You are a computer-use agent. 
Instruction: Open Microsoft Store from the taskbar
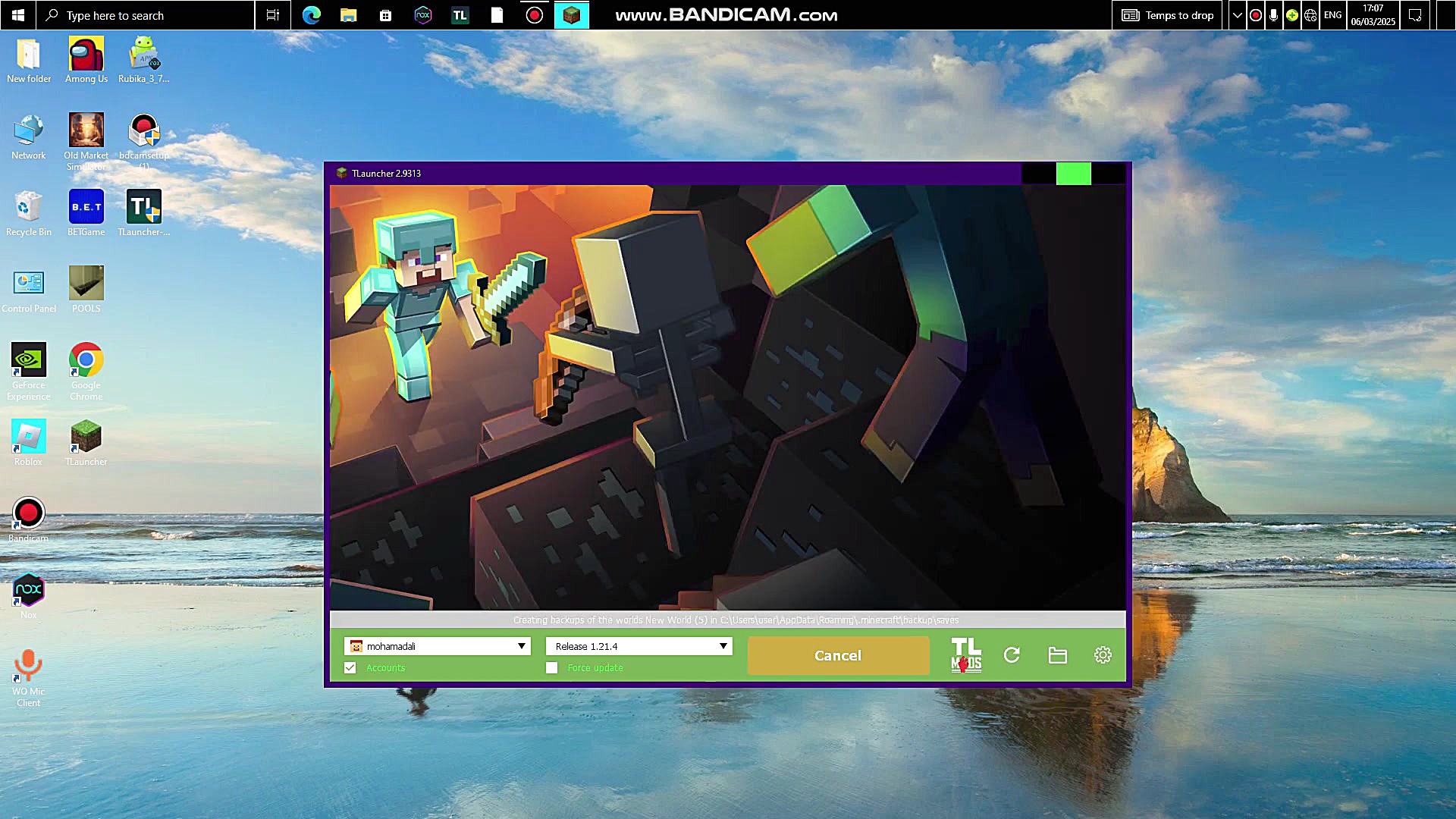[385, 15]
